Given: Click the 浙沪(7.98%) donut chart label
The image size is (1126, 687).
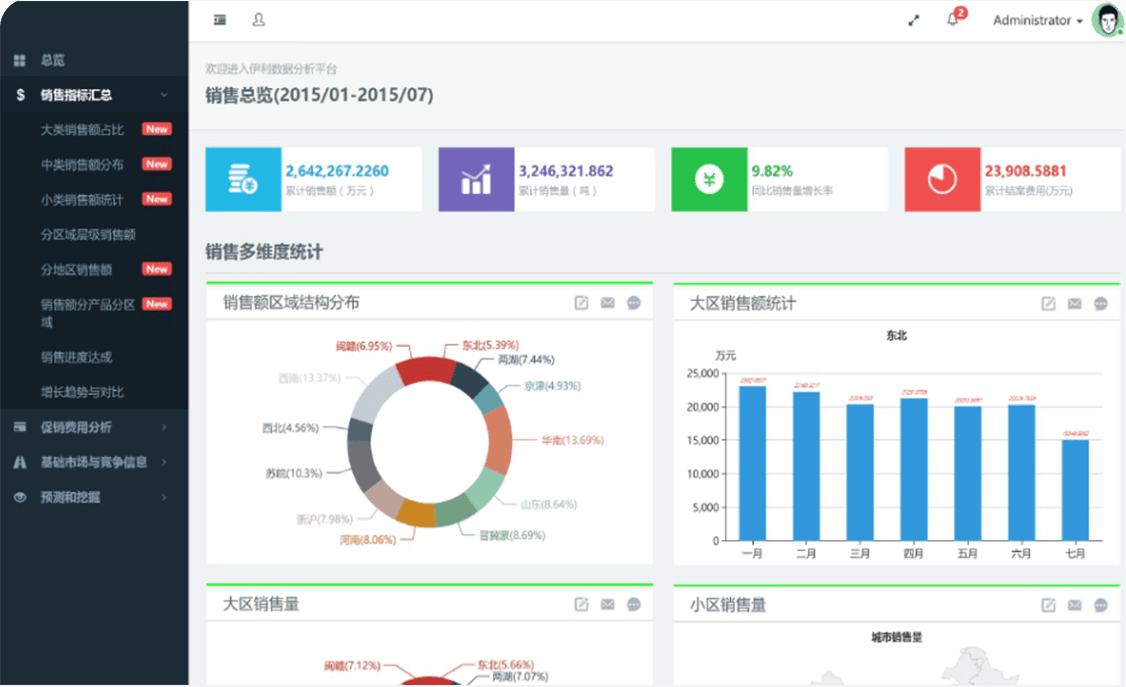Looking at the screenshot, I should pos(325,519).
